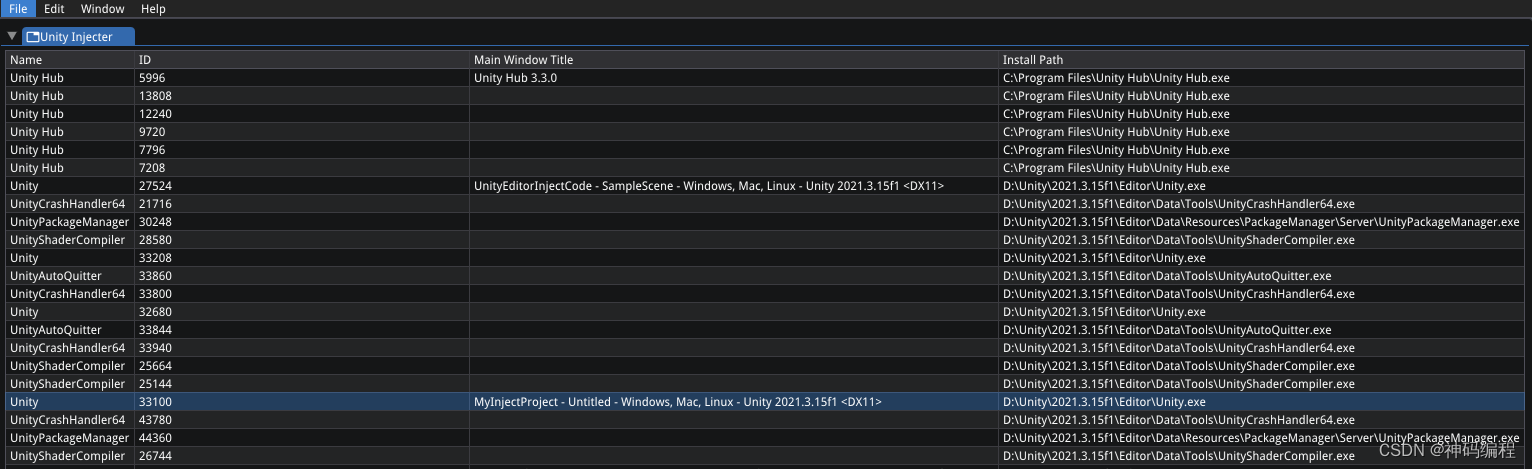Select the Unity process with ID 32680

tap(765, 312)
